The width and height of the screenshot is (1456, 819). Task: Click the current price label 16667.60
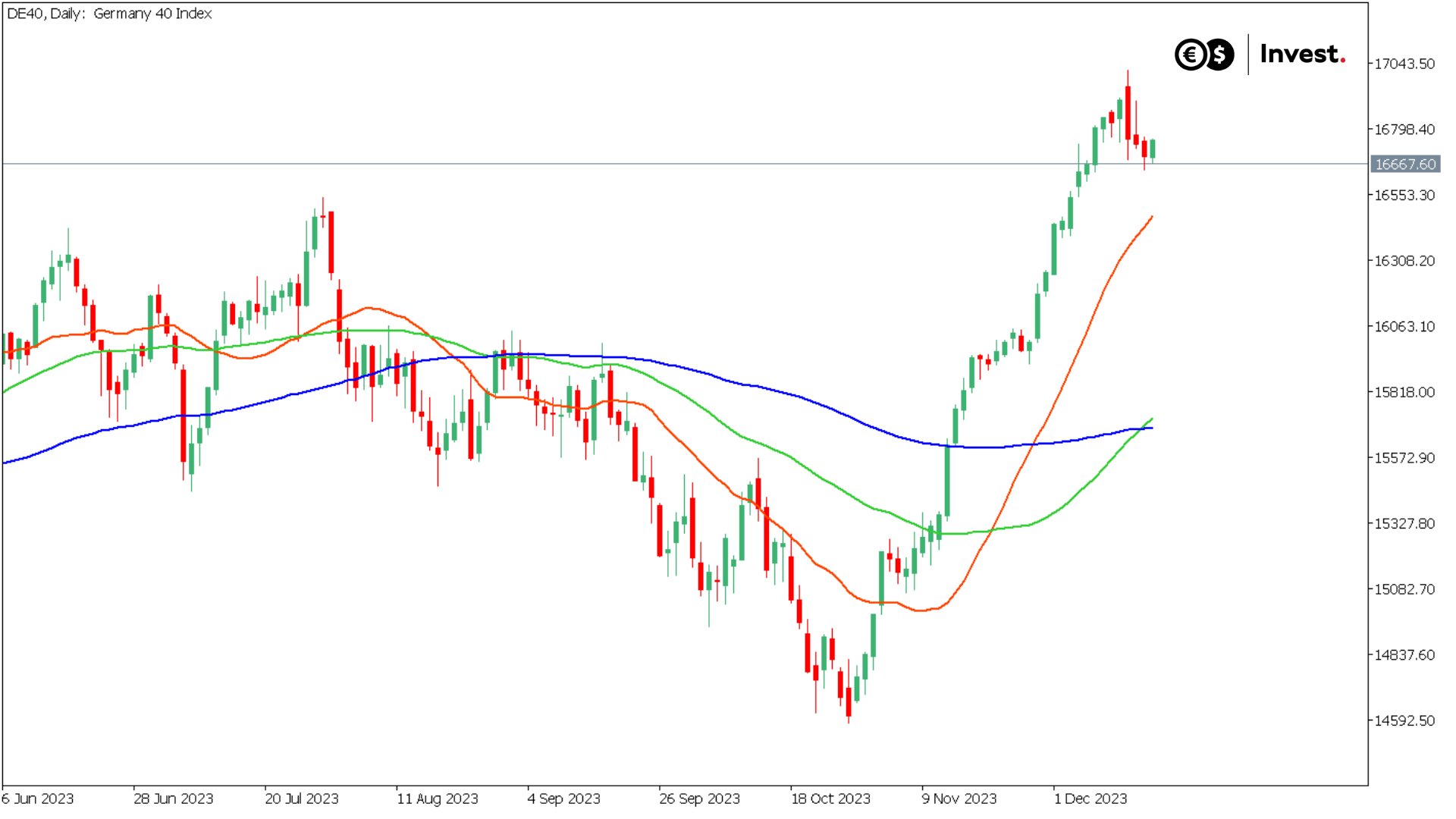(x=1405, y=164)
